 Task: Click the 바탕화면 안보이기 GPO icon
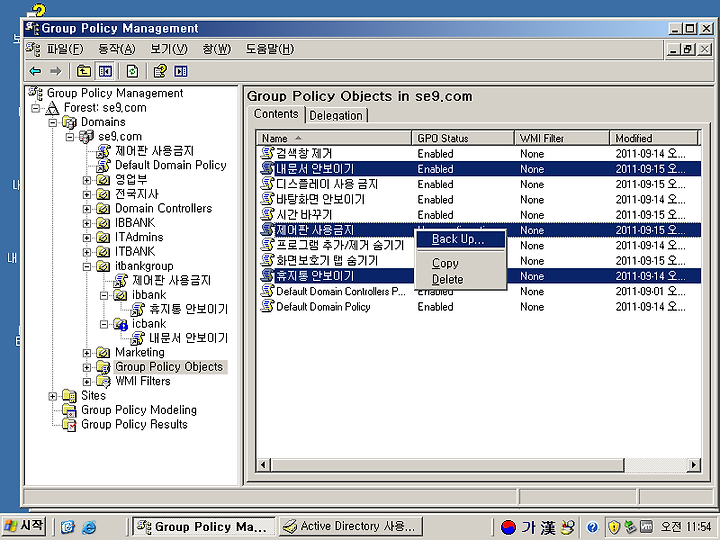click(x=267, y=199)
